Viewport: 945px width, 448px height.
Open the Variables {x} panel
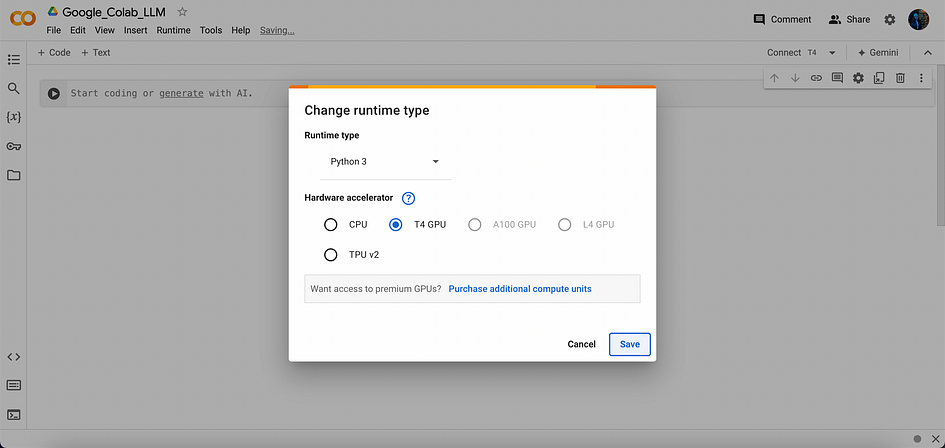[x=13, y=117]
